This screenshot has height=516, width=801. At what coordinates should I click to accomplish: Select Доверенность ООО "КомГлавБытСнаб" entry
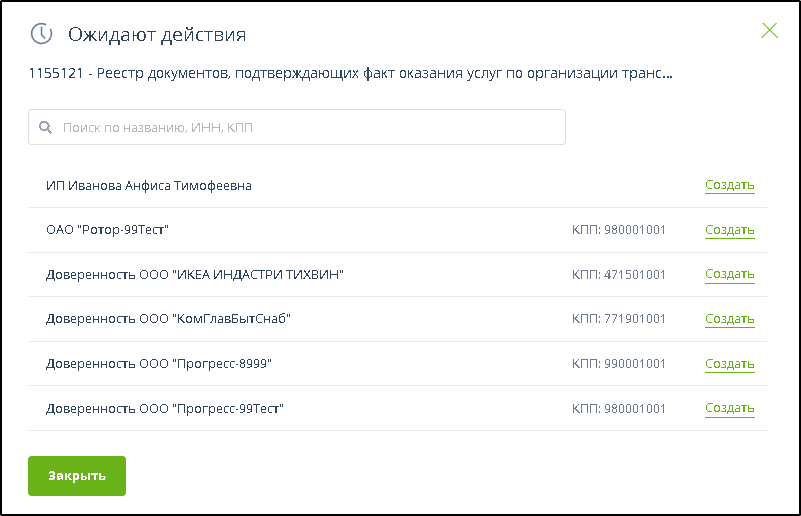168,319
